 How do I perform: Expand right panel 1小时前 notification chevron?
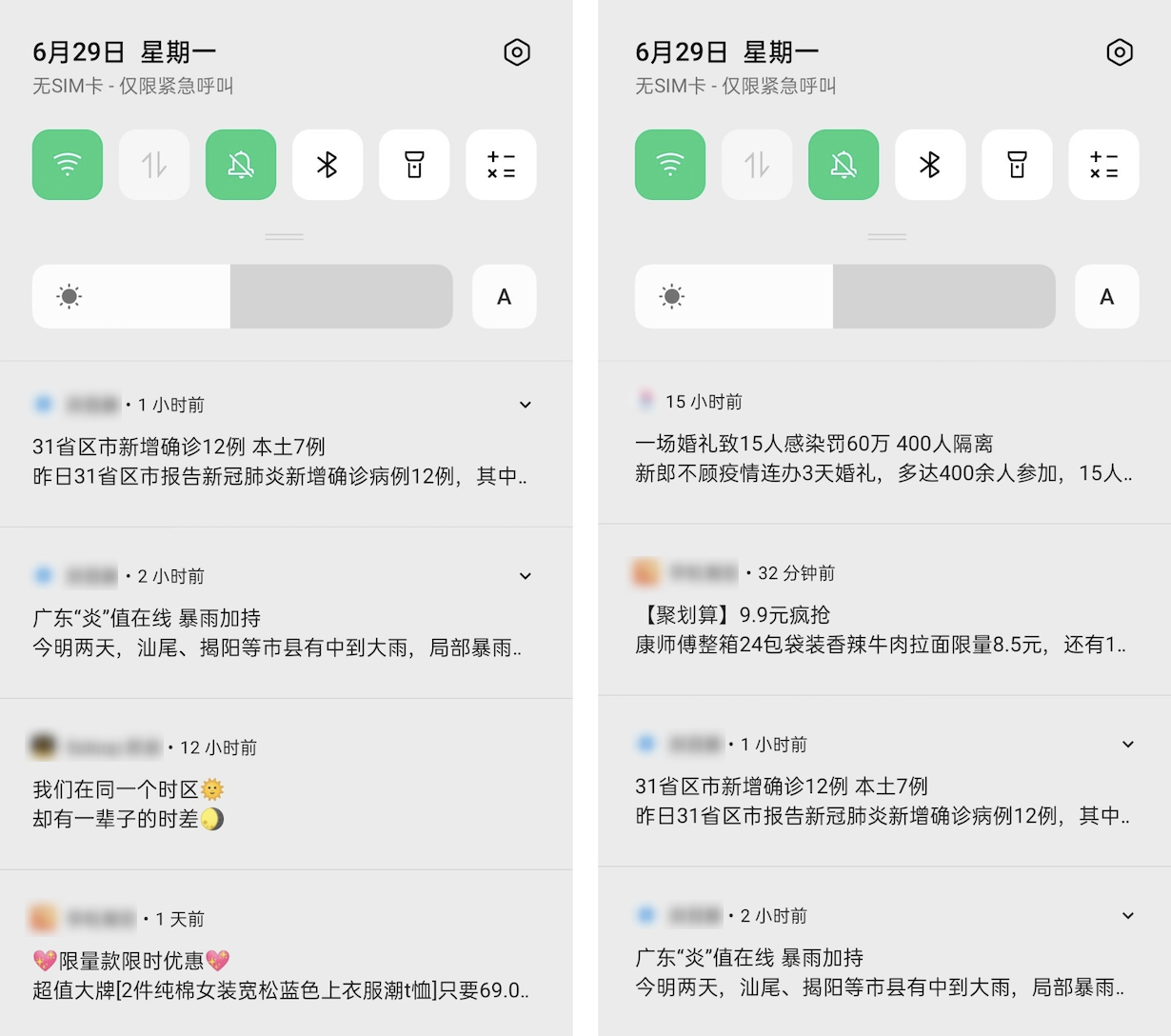[1128, 745]
